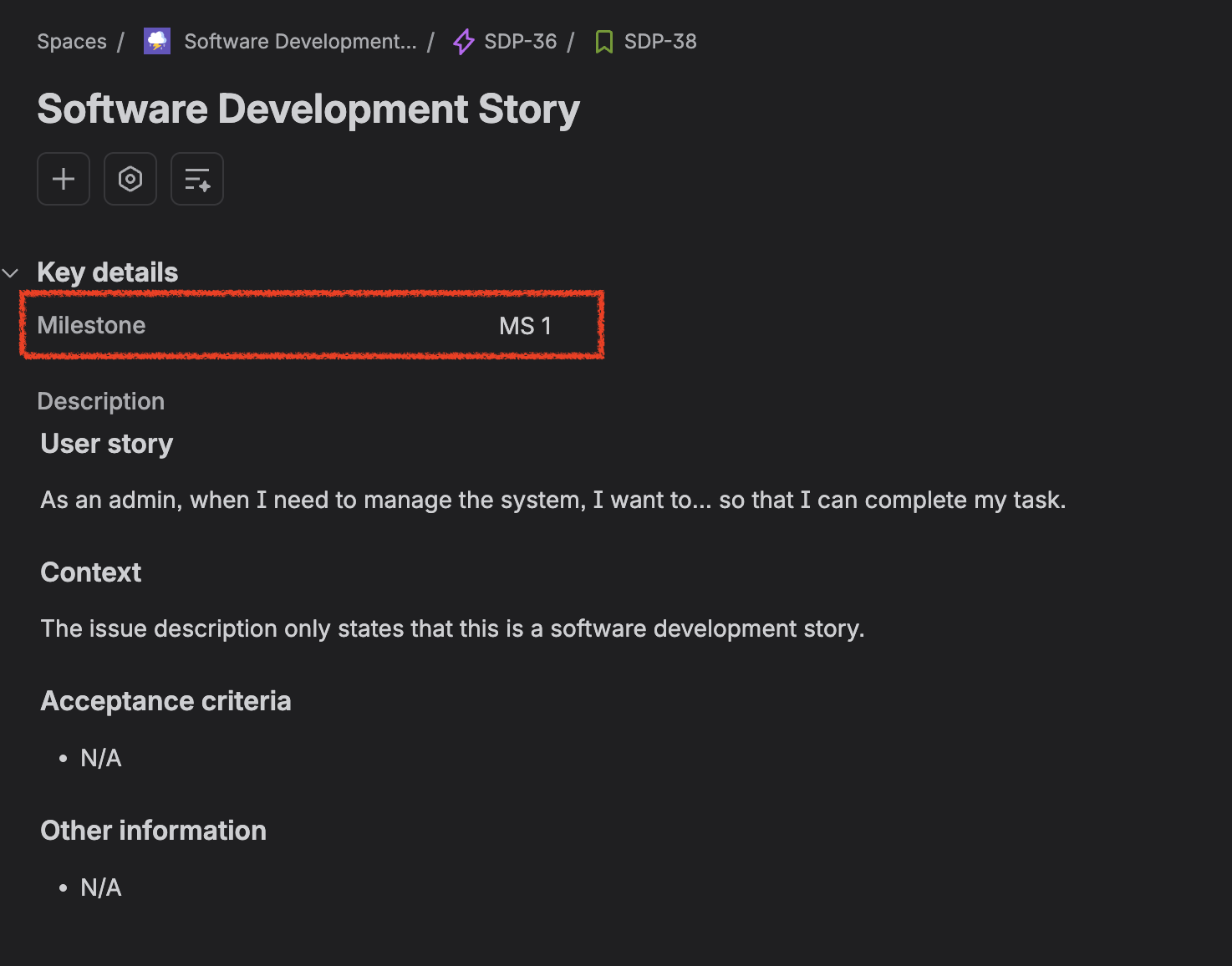Click the Other information heading

[154, 831]
